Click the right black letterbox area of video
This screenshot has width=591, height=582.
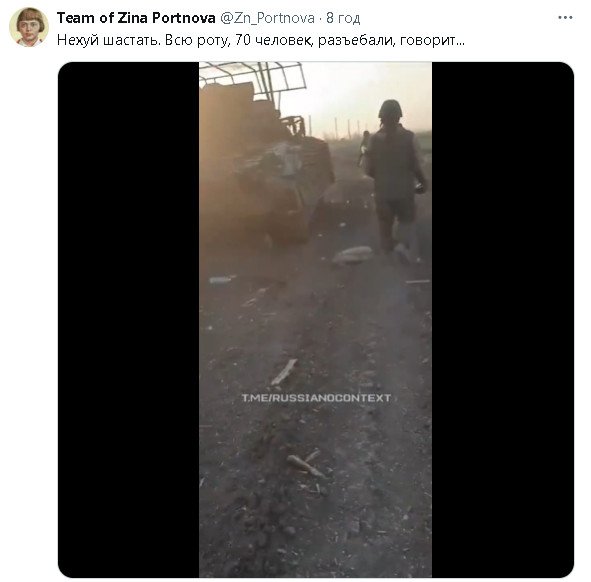pyautogui.click(x=503, y=320)
